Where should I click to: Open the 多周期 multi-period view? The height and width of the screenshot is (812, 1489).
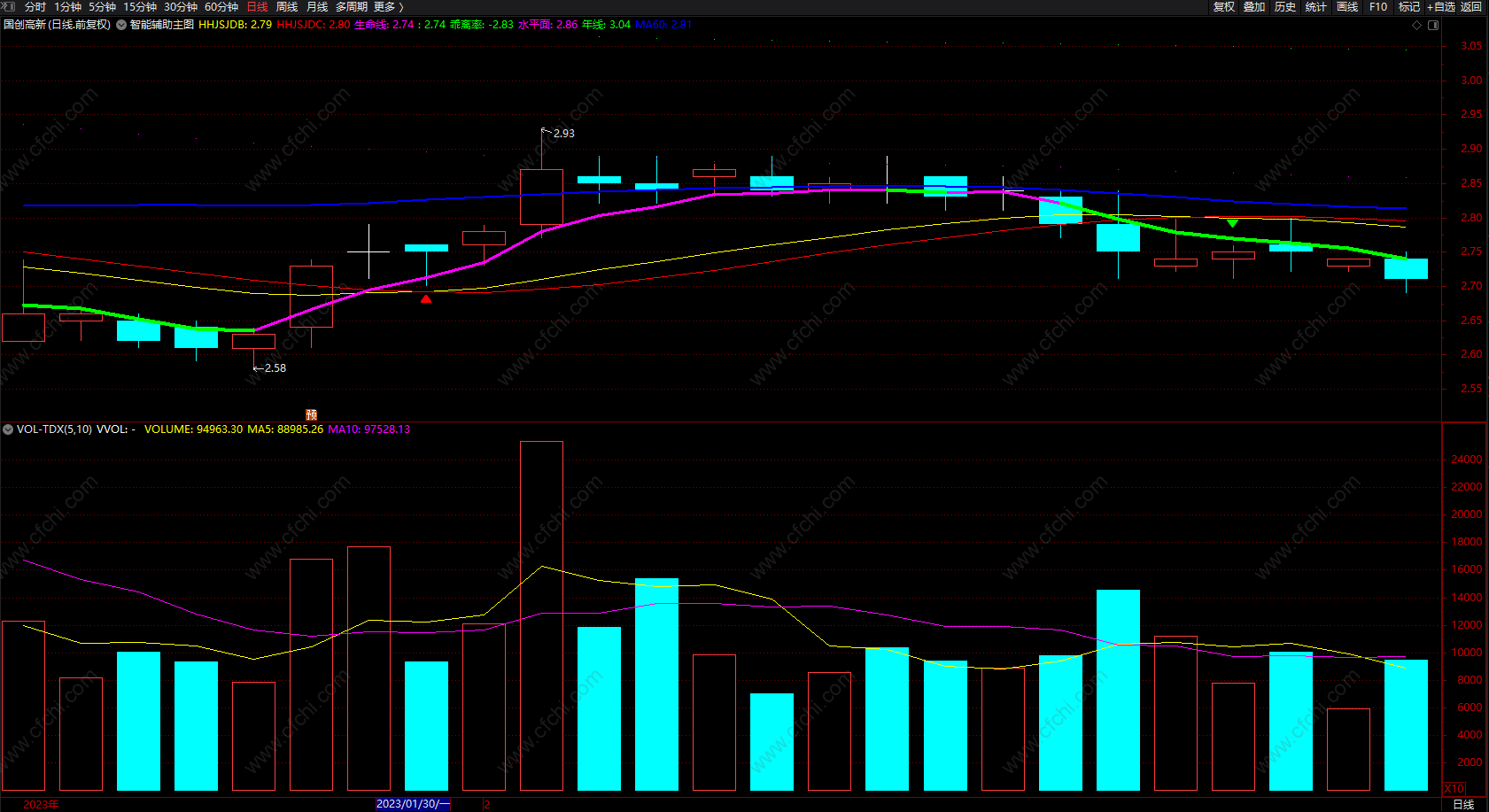352,7
